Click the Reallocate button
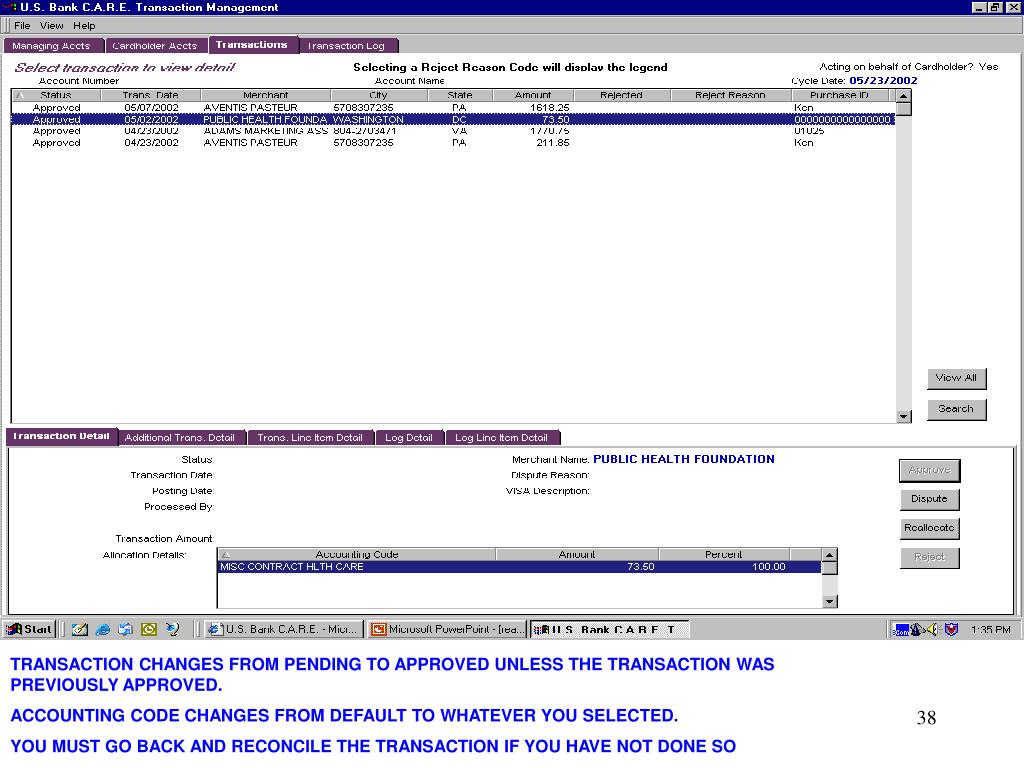This screenshot has width=1024, height=768. [929, 528]
